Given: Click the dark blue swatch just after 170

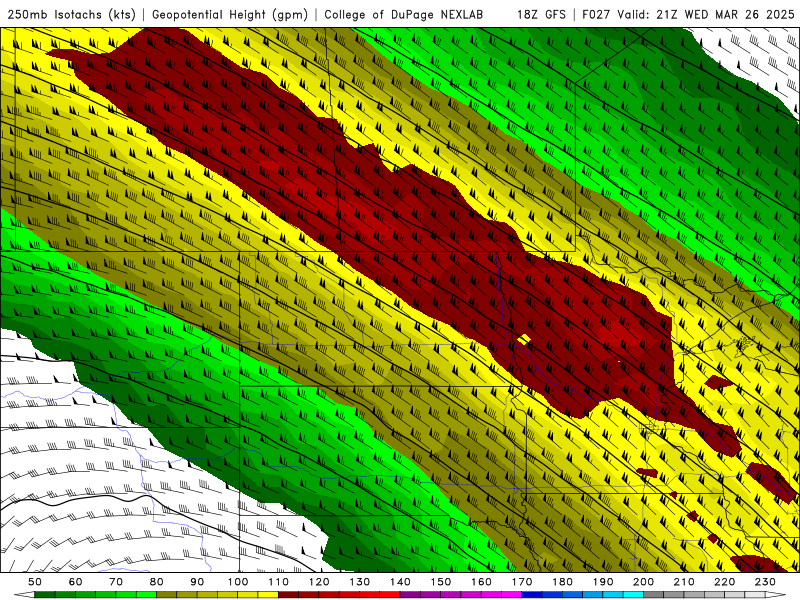Looking at the screenshot, I should tap(532, 595).
